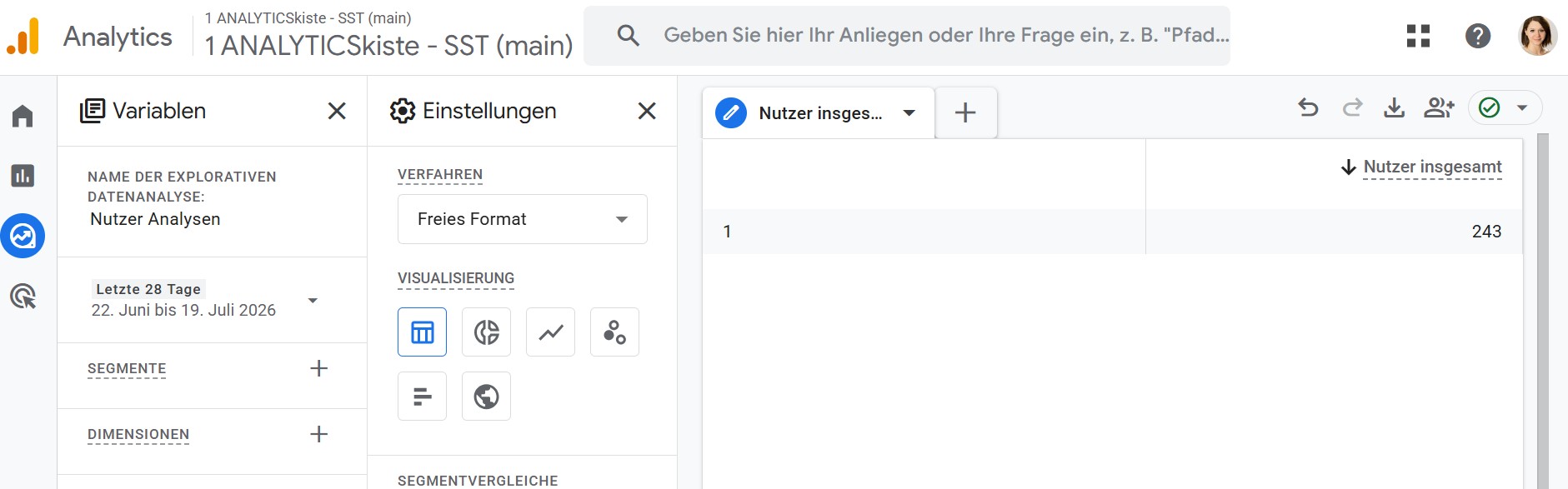Open the Analytics logo home
1568x489 pixels.
pyautogui.click(x=23, y=37)
